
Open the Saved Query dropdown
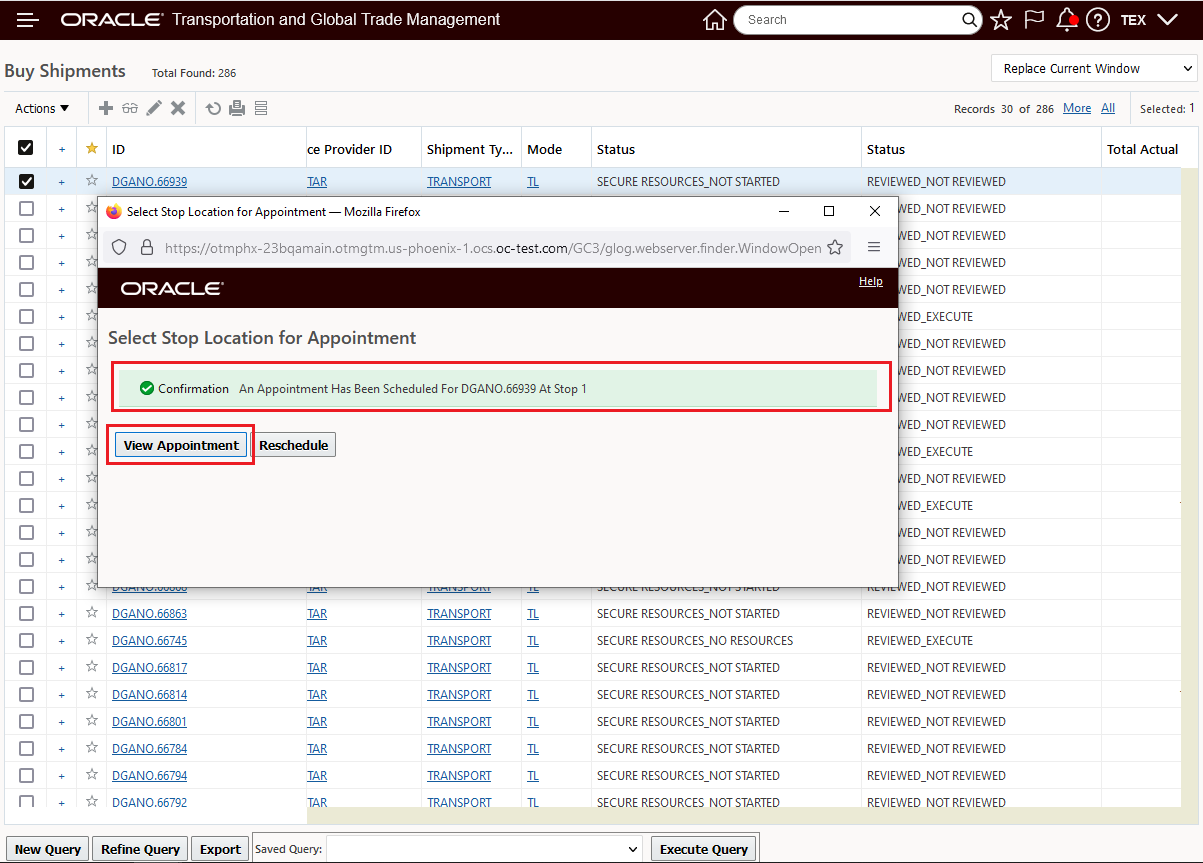pyautogui.click(x=484, y=849)
